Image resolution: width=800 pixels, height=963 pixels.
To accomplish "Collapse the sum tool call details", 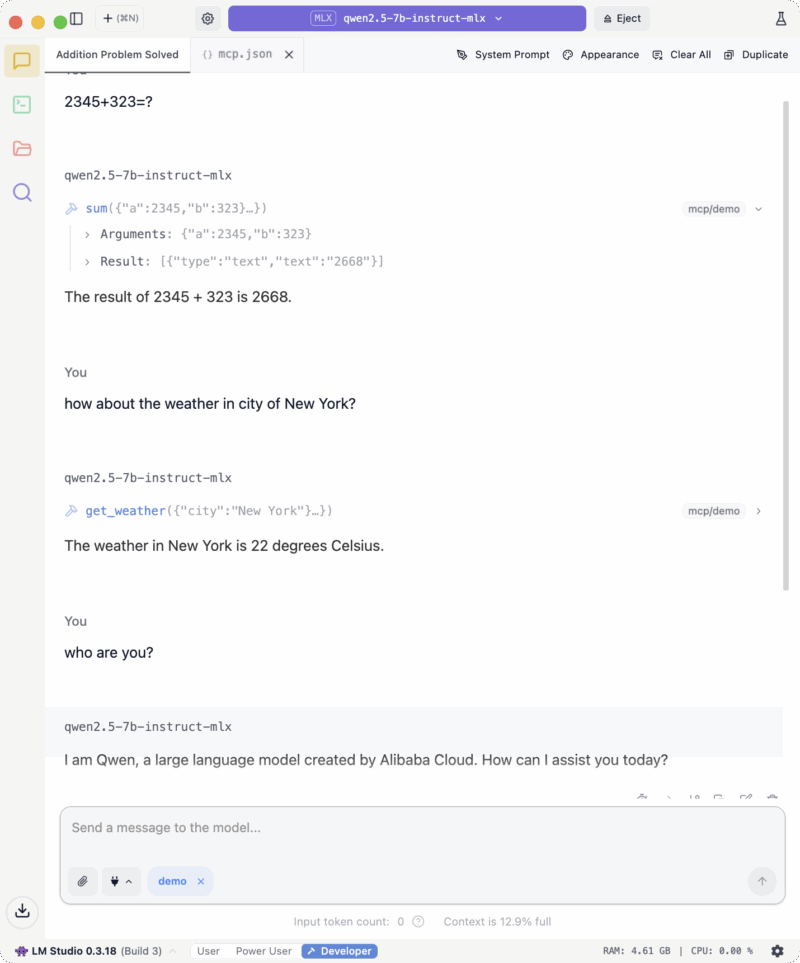I will click(759, 209).
